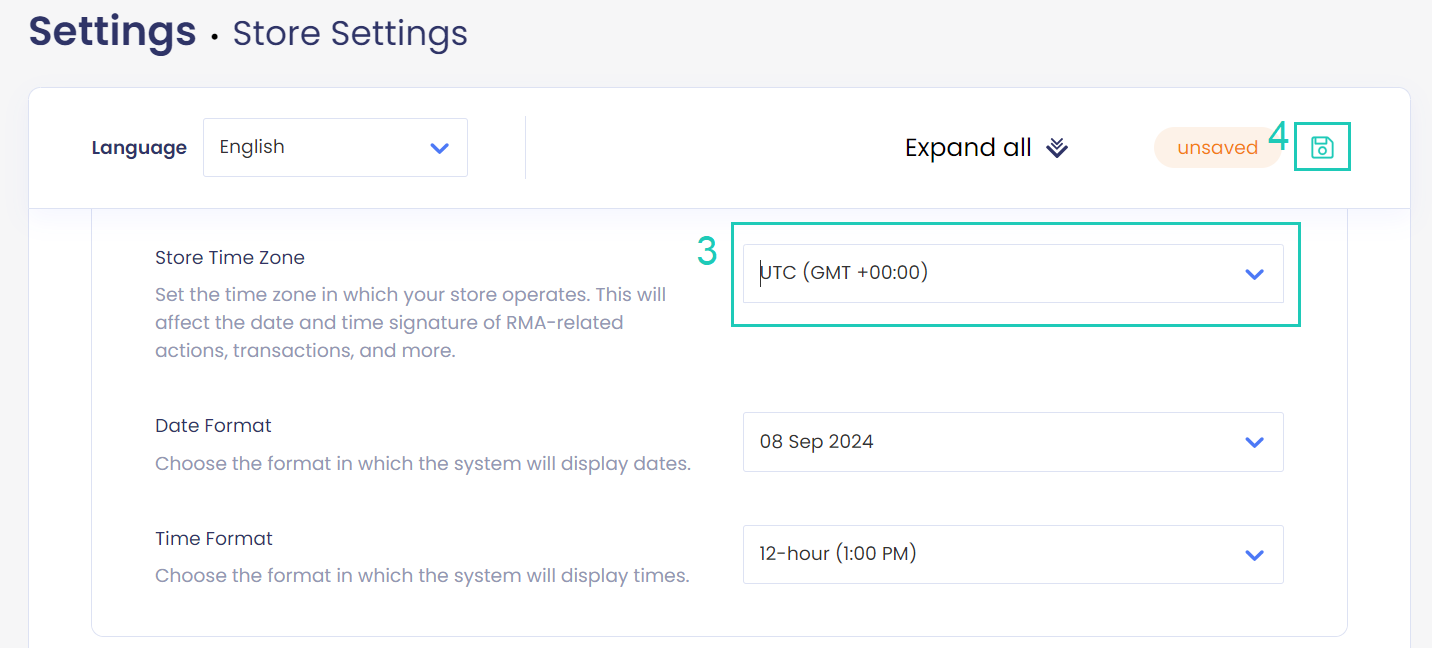1432x648 pixels.
Task: Click the Store Time Zone chevron arrow
Action: [x=1254, y=274]
